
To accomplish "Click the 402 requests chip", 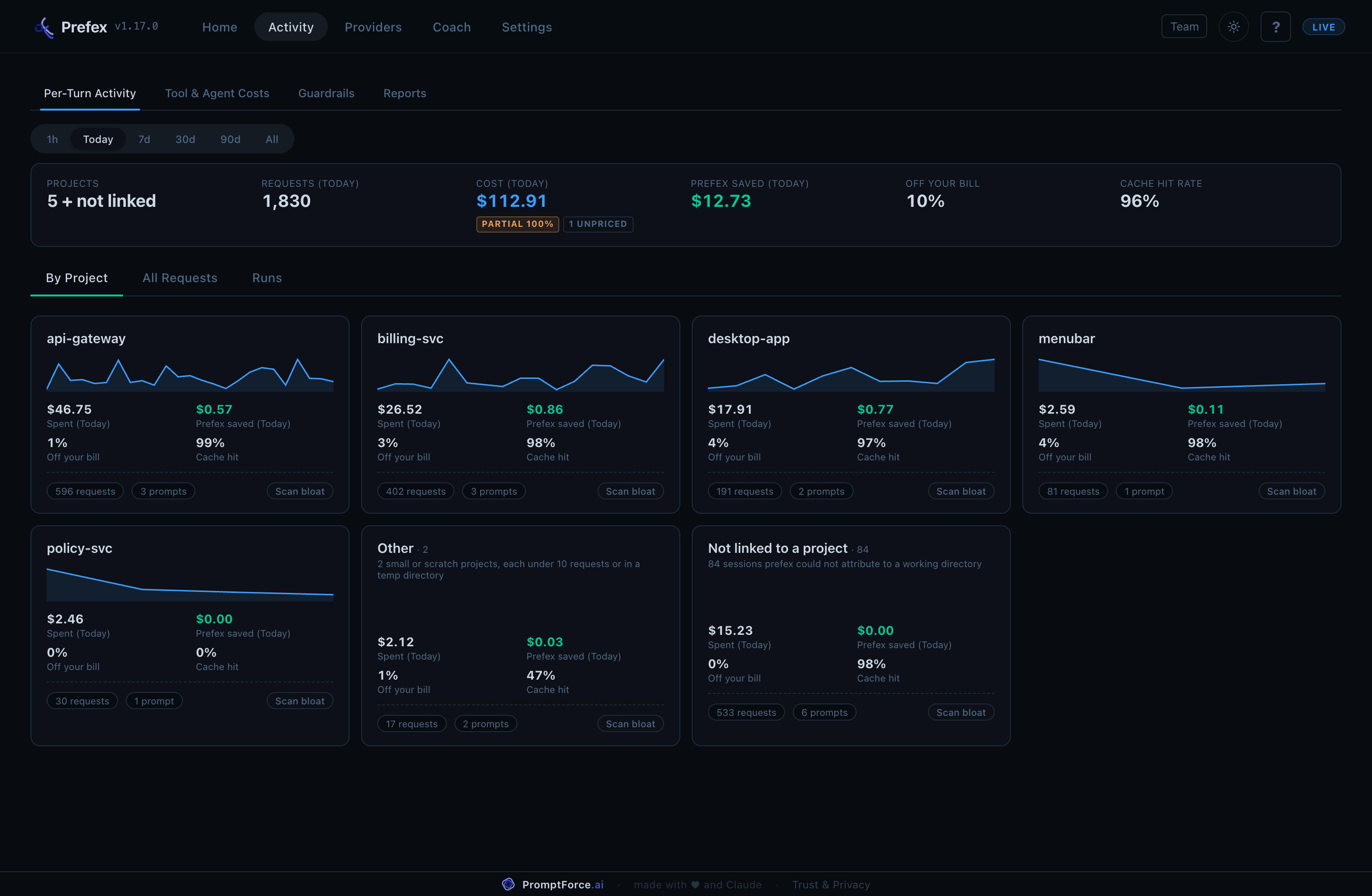I will pos(415,491).
